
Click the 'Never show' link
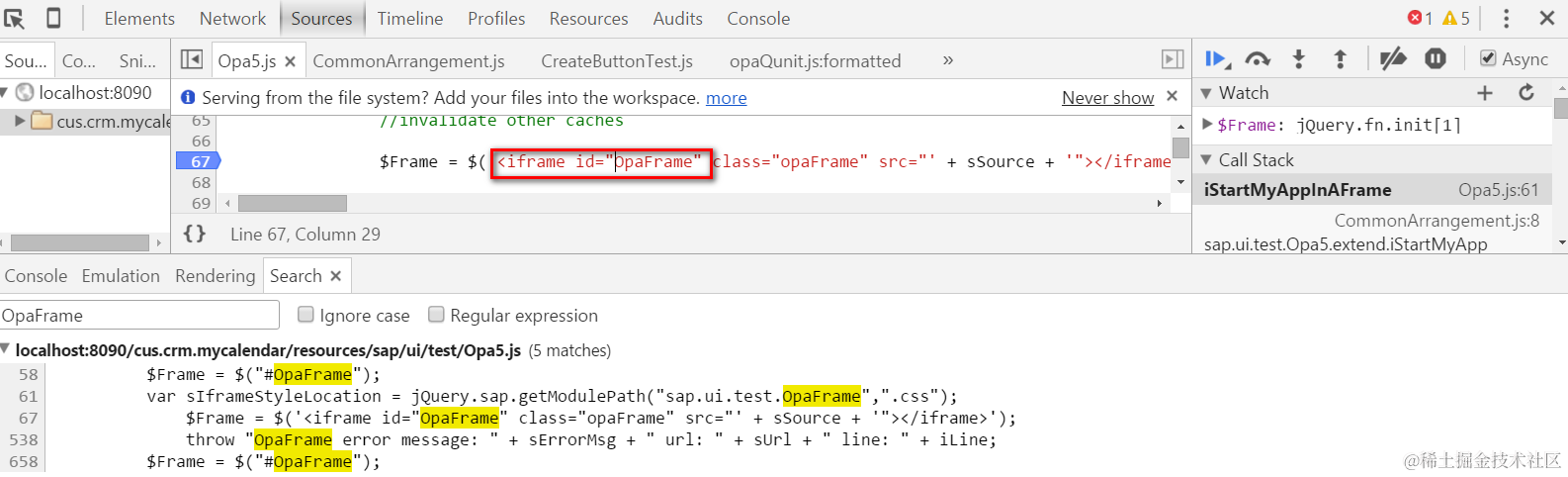[x=1107, y=97]
